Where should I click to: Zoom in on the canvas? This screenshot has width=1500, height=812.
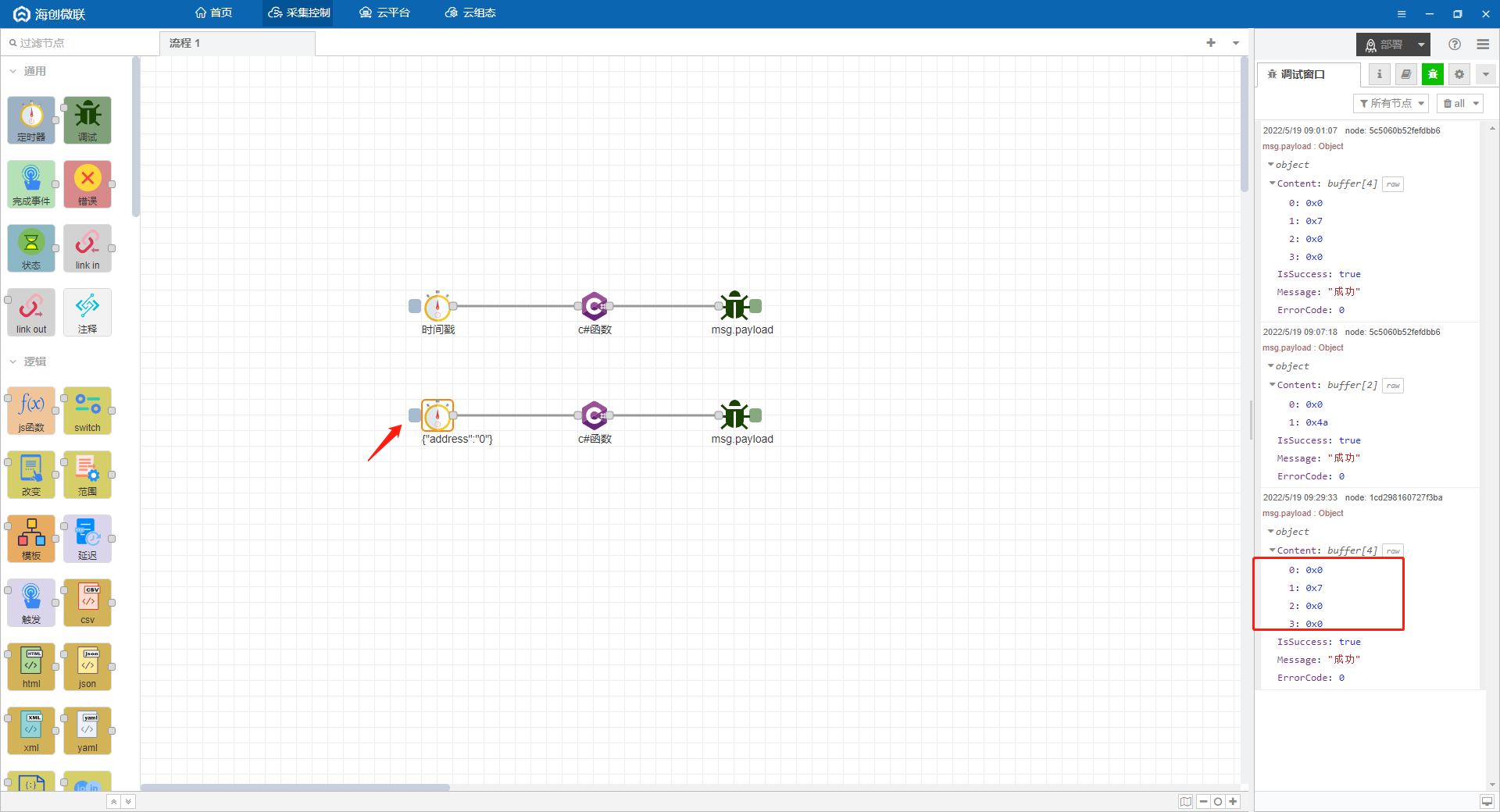[1233, 802]
